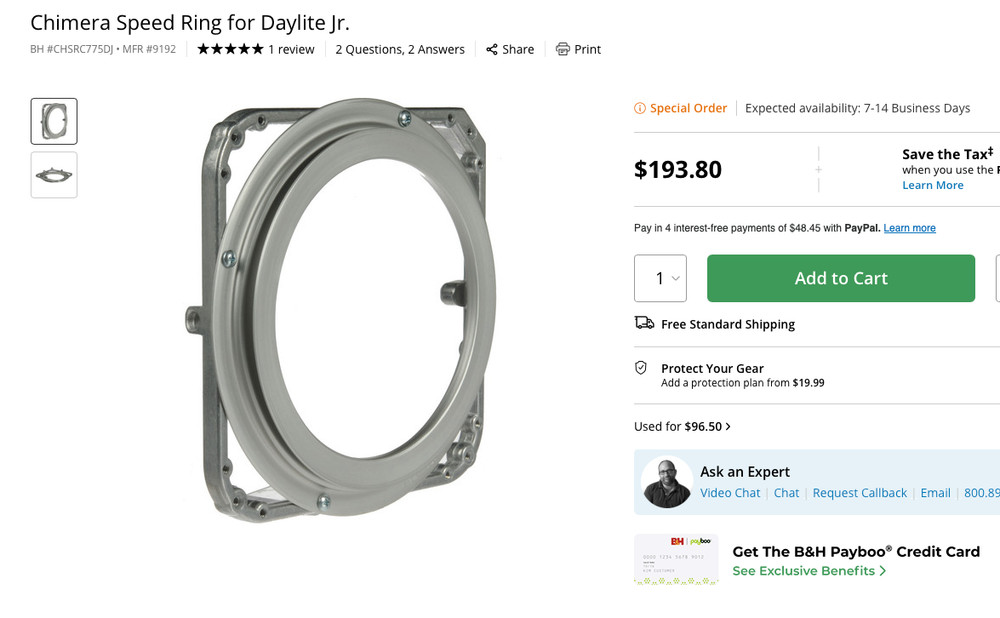Click the Protect Your Gear shield icon

tap(641, 367)
